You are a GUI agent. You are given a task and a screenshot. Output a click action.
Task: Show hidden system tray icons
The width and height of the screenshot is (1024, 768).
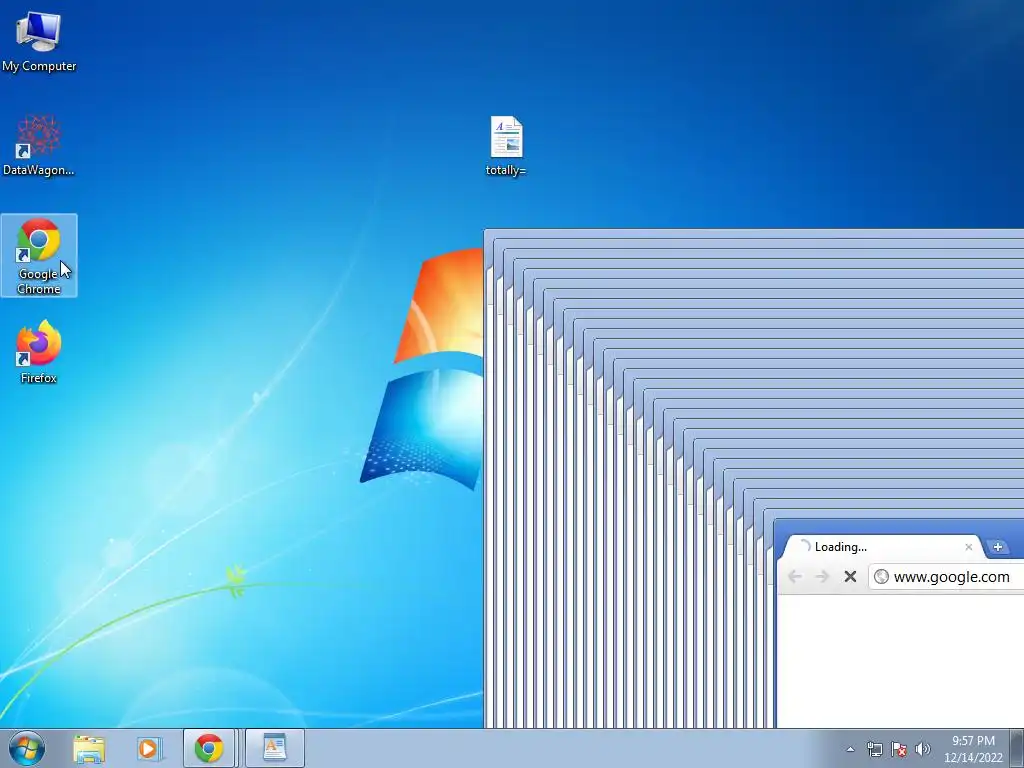click(850, 749)
